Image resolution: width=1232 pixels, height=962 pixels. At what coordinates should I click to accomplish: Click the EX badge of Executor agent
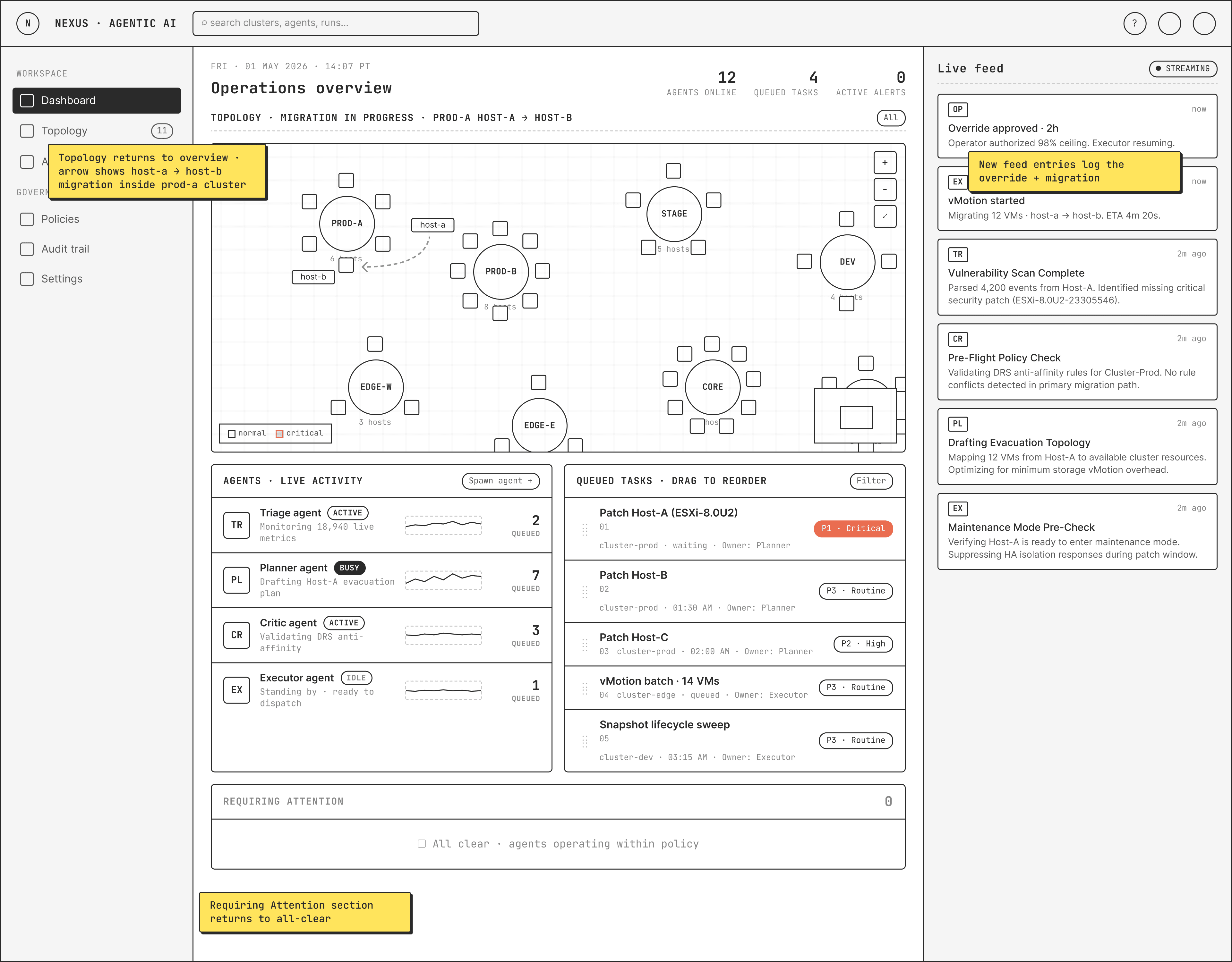tap(236, 690)
